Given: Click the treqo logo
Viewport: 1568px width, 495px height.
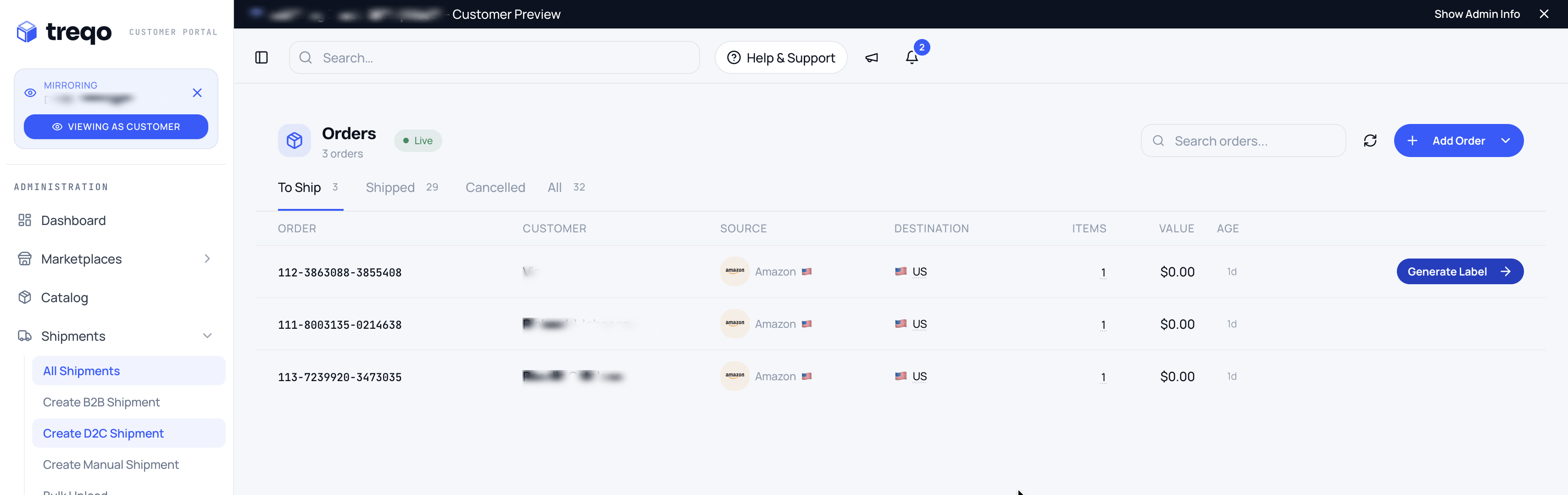Looking at the screenshot, I should pyautogui.click(x=64, y=32).
